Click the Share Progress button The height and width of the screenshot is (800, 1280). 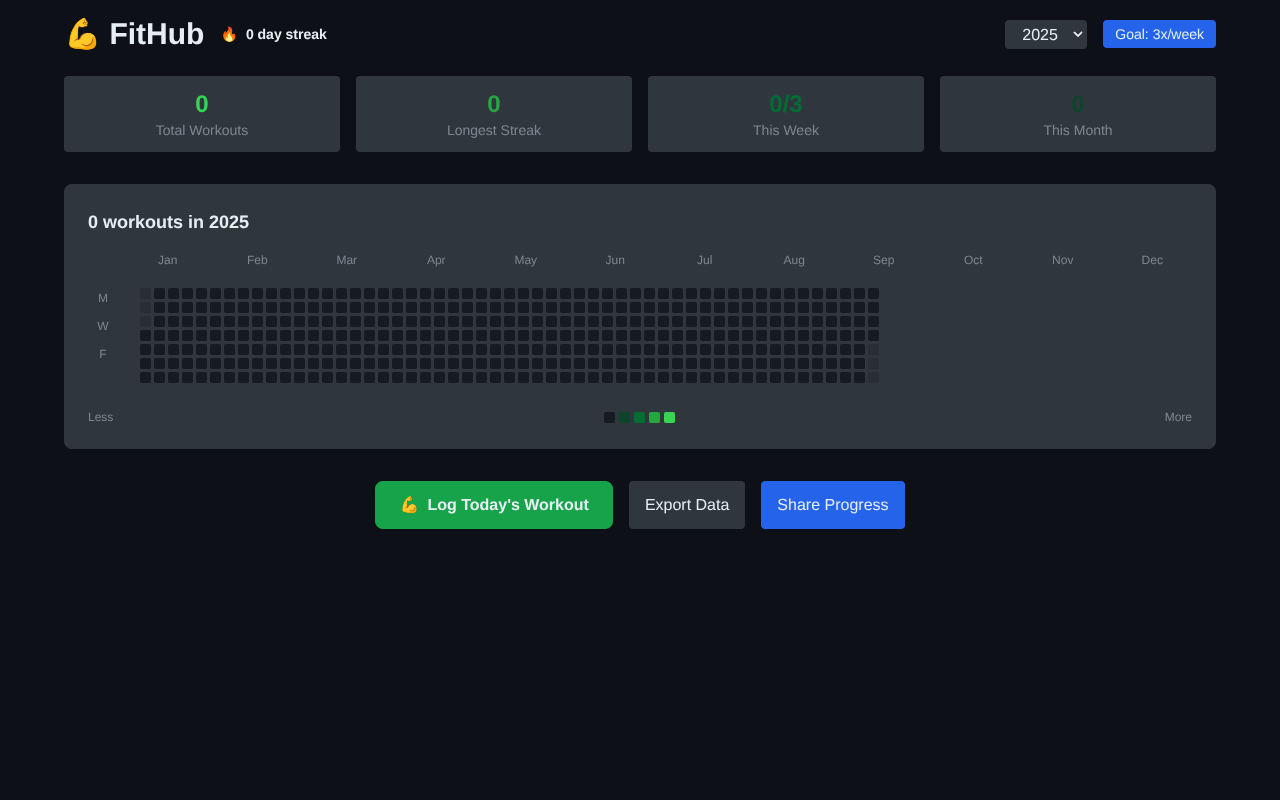point(832,505)
